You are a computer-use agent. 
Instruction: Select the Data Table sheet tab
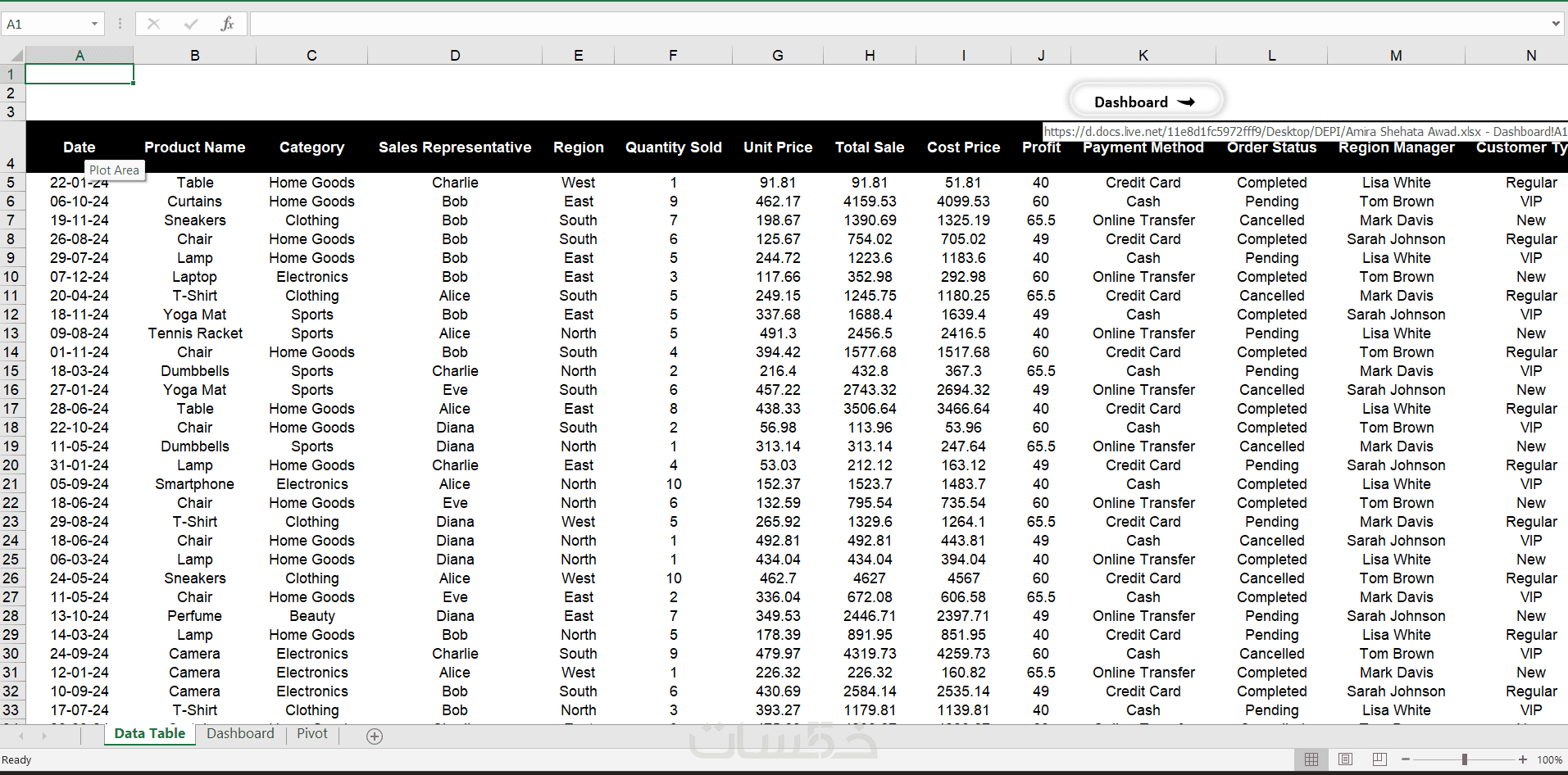[x=150, y=733]
